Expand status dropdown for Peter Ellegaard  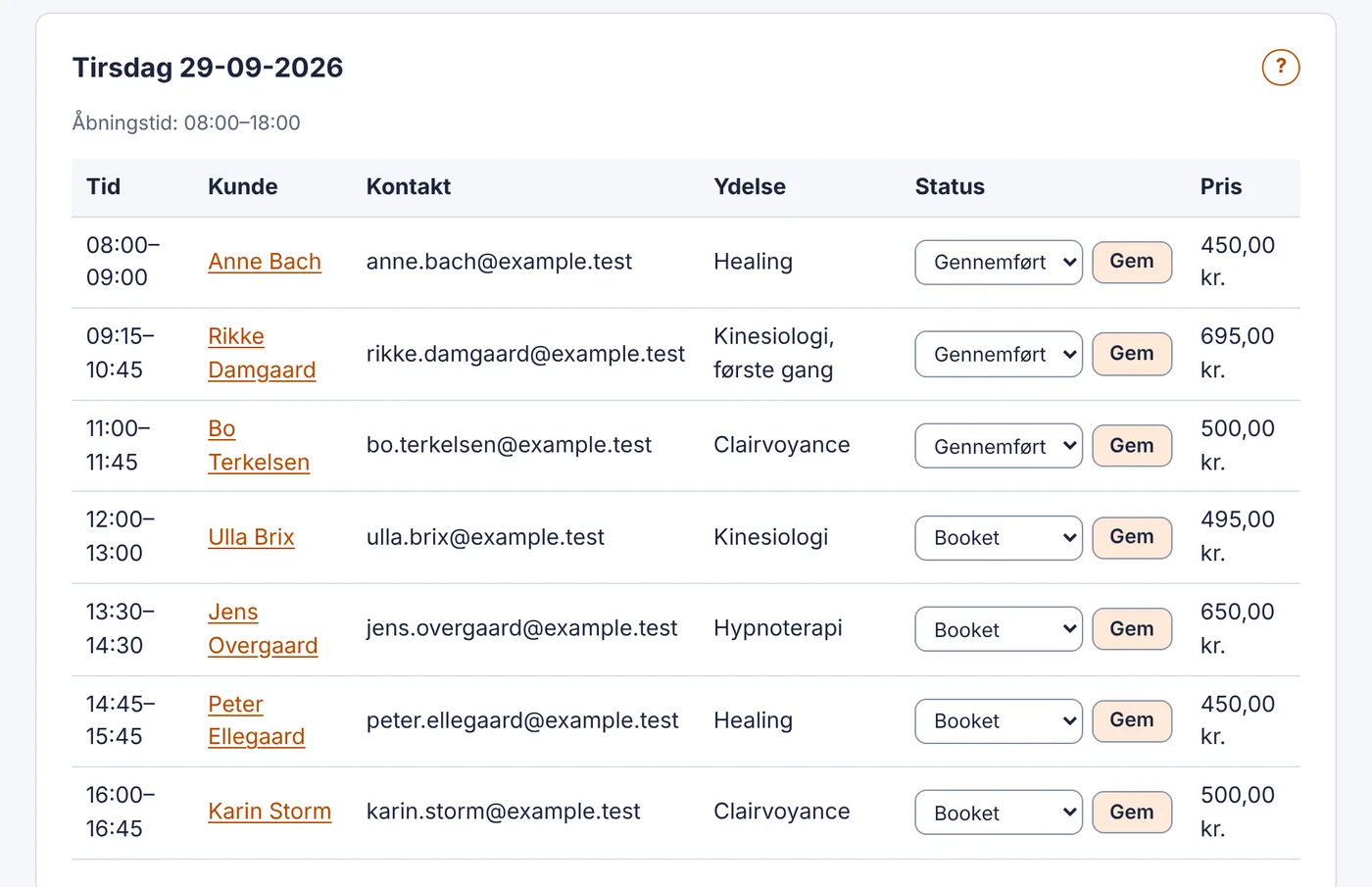pos(999,721)
